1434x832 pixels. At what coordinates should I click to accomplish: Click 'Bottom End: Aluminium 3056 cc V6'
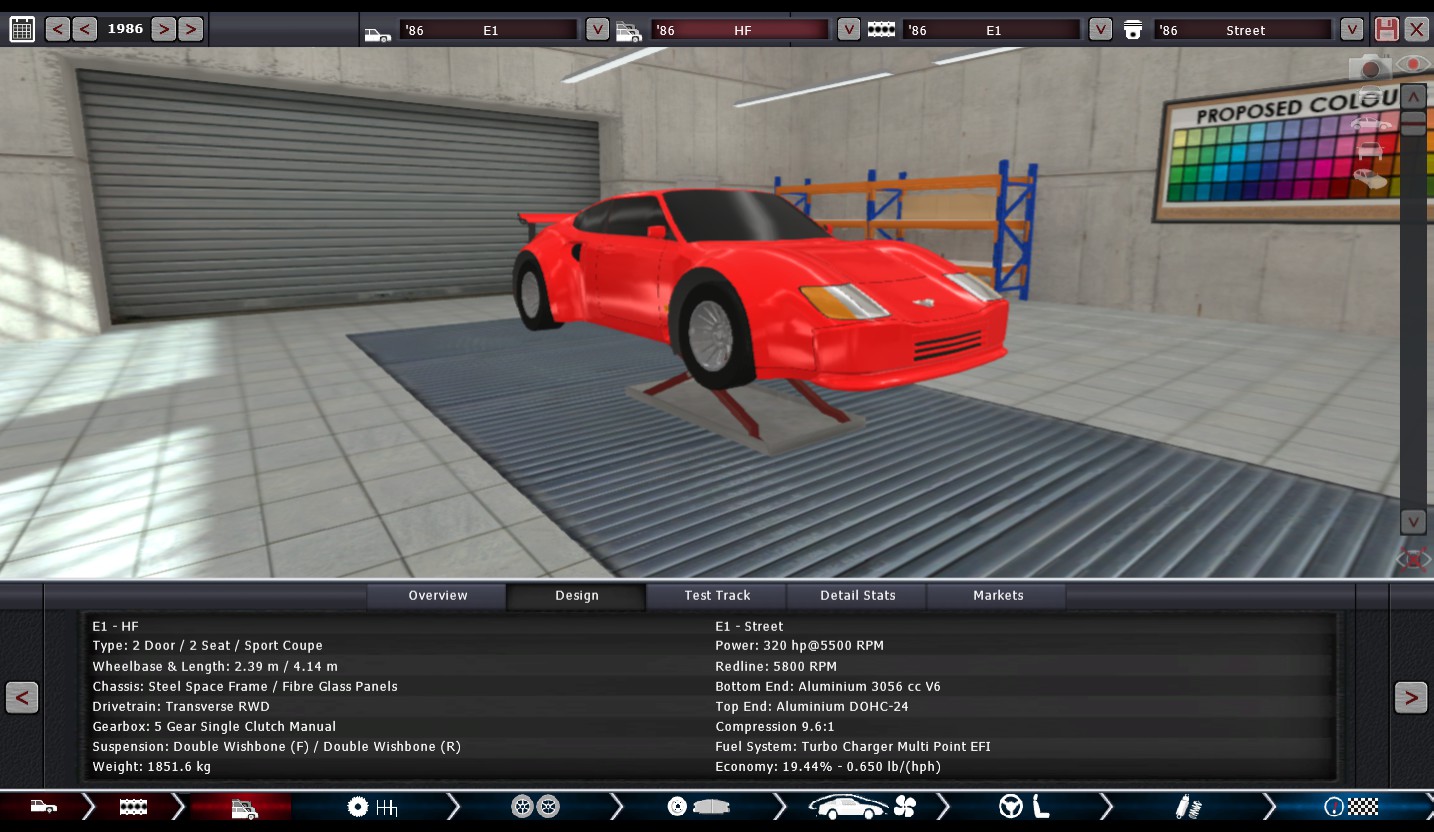click(x=828, y=686)
